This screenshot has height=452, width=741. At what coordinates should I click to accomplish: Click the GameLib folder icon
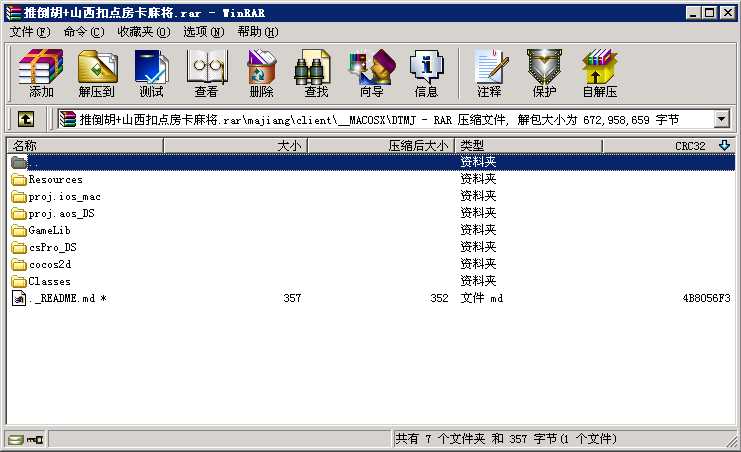coord(19,231)
